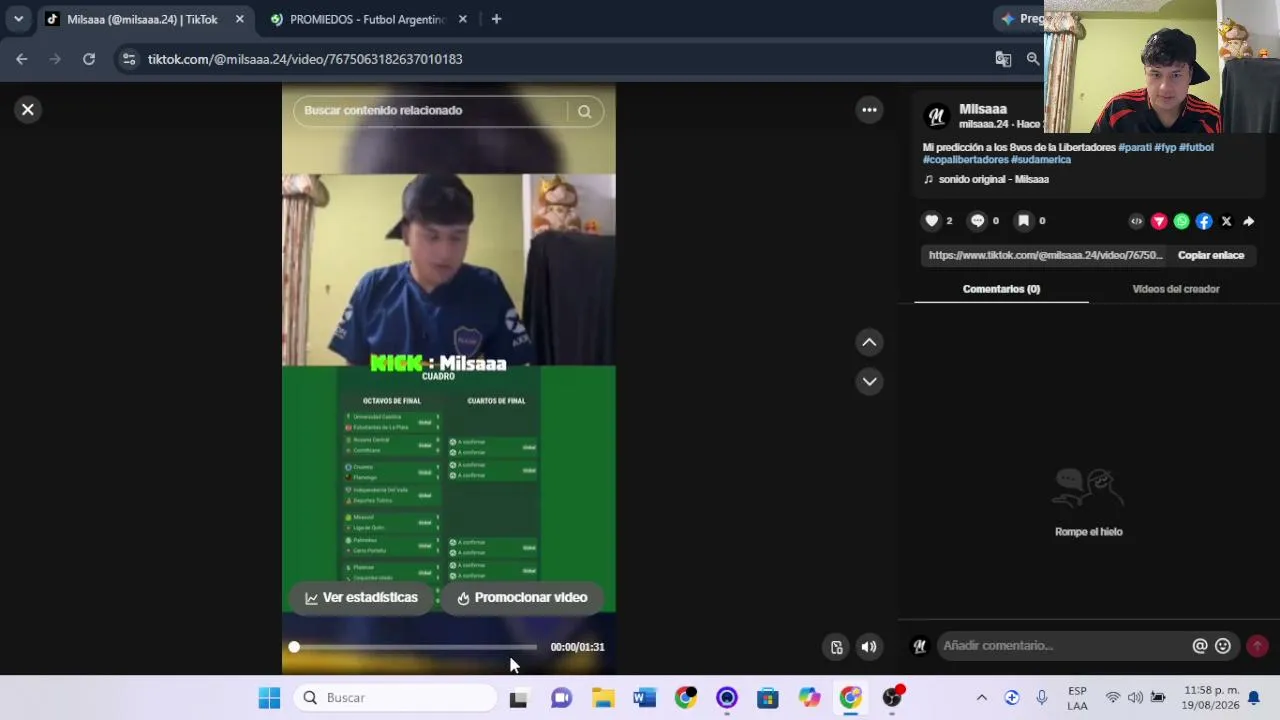The width and height of the screenshot is (1280, 720).
Task: Go to the next video arrow
Action: tap(869, 381)
